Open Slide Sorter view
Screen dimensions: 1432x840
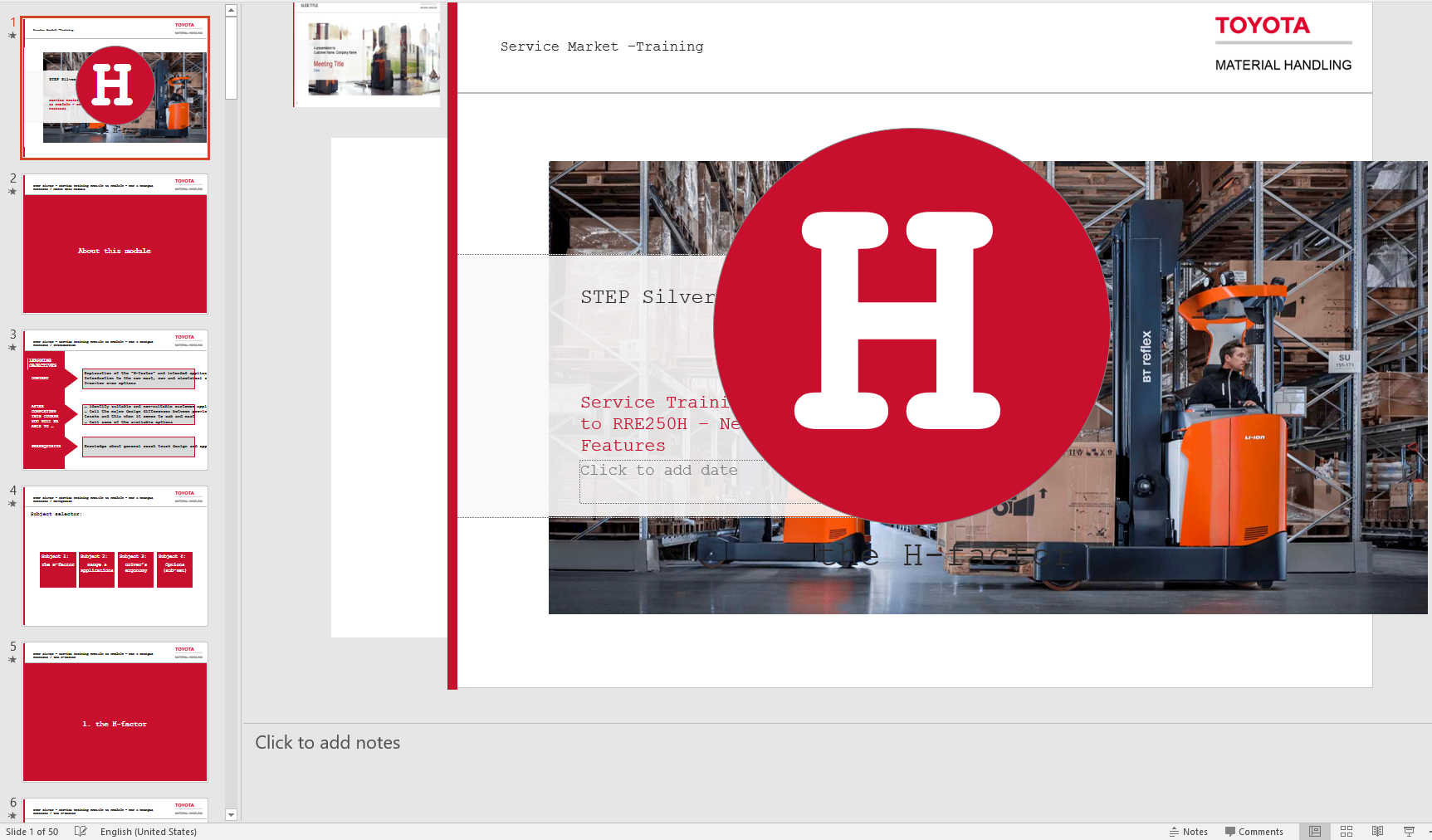(1346, 831)
